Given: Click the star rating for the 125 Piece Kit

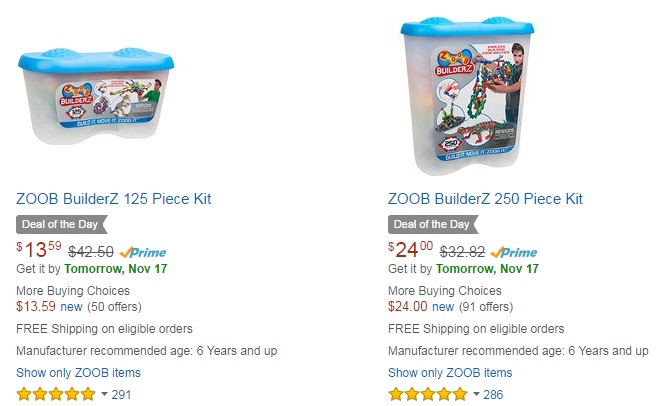Looking at the screenshot, I should 56,394.
